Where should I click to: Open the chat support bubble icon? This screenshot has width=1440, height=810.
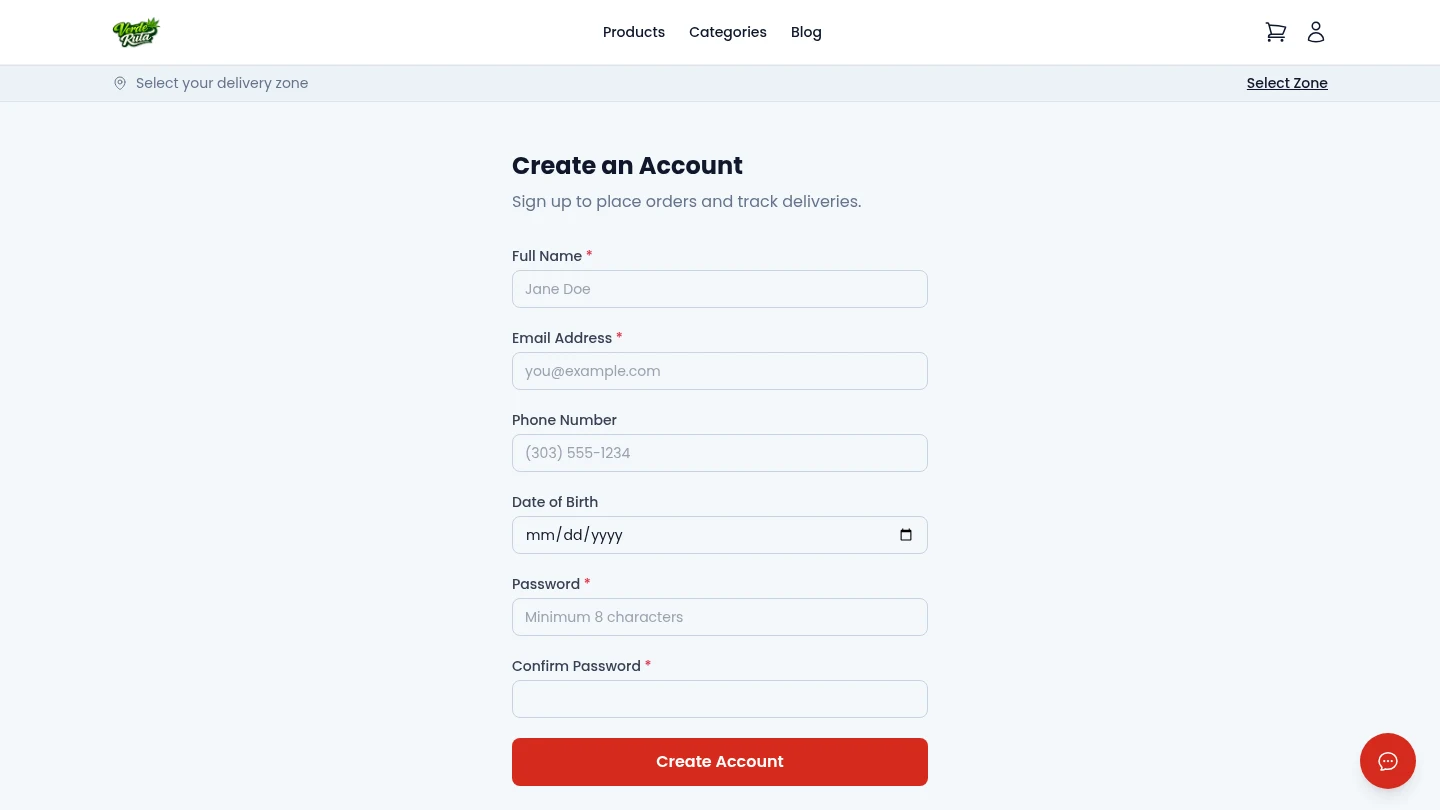pyautogui.click(x=1388, y=761)
